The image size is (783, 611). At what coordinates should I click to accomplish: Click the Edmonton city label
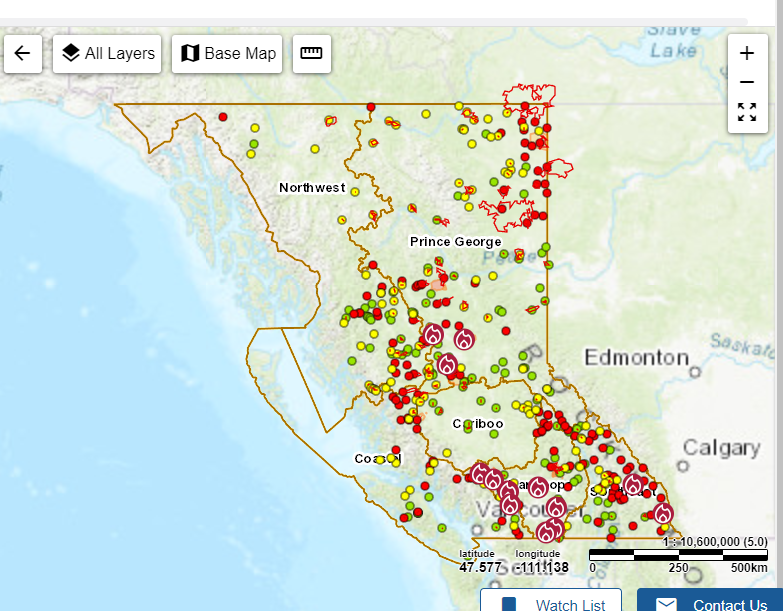(x=636, y=358)
